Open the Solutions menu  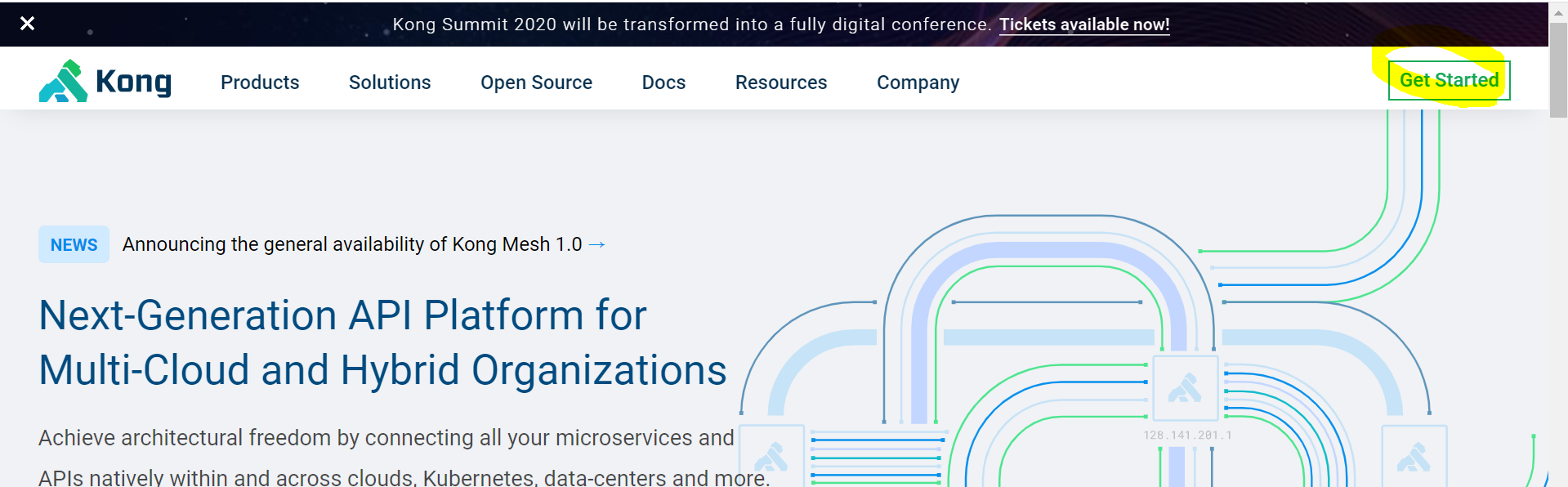(390, 83)
